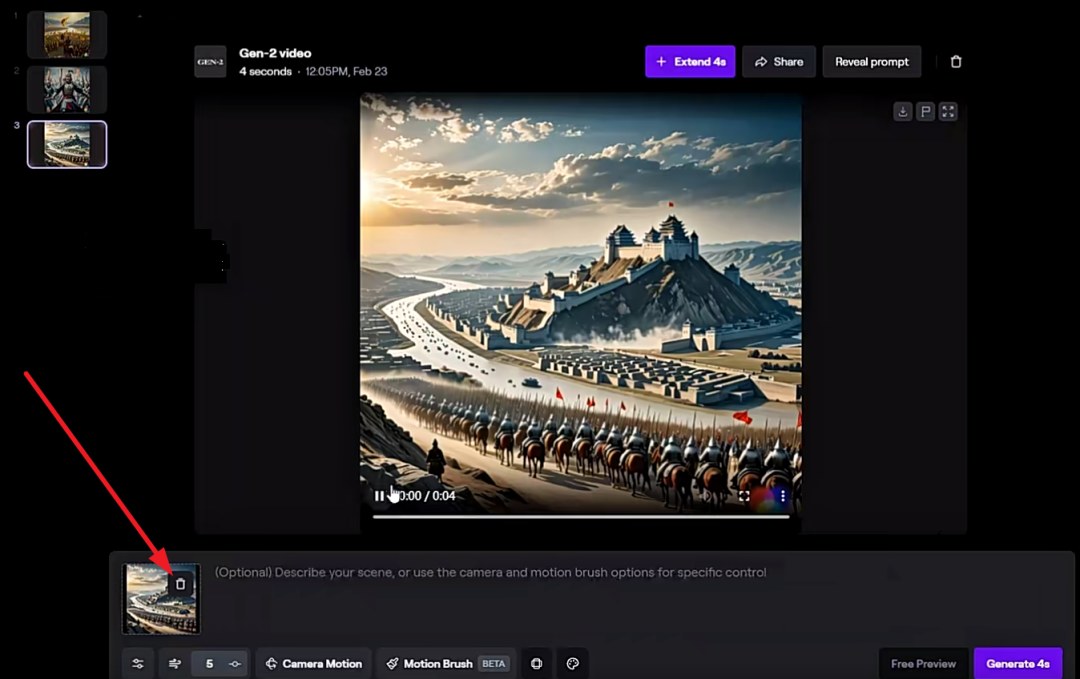The height and width of the screenshot is (679, 1080).
Task: Open the video player more options menu
Action: [x=783, y=496]
